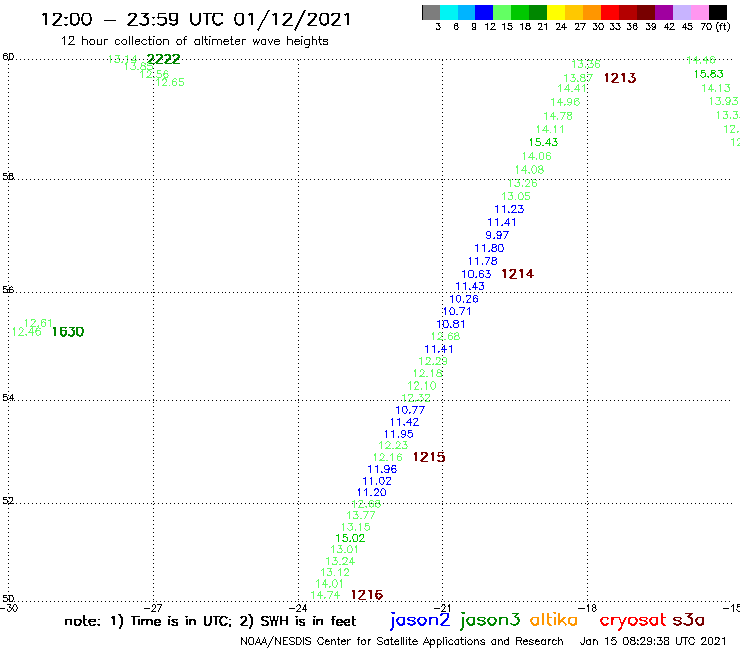
Task: Click the wave height value '9.97'
Action: click(497, 235)
